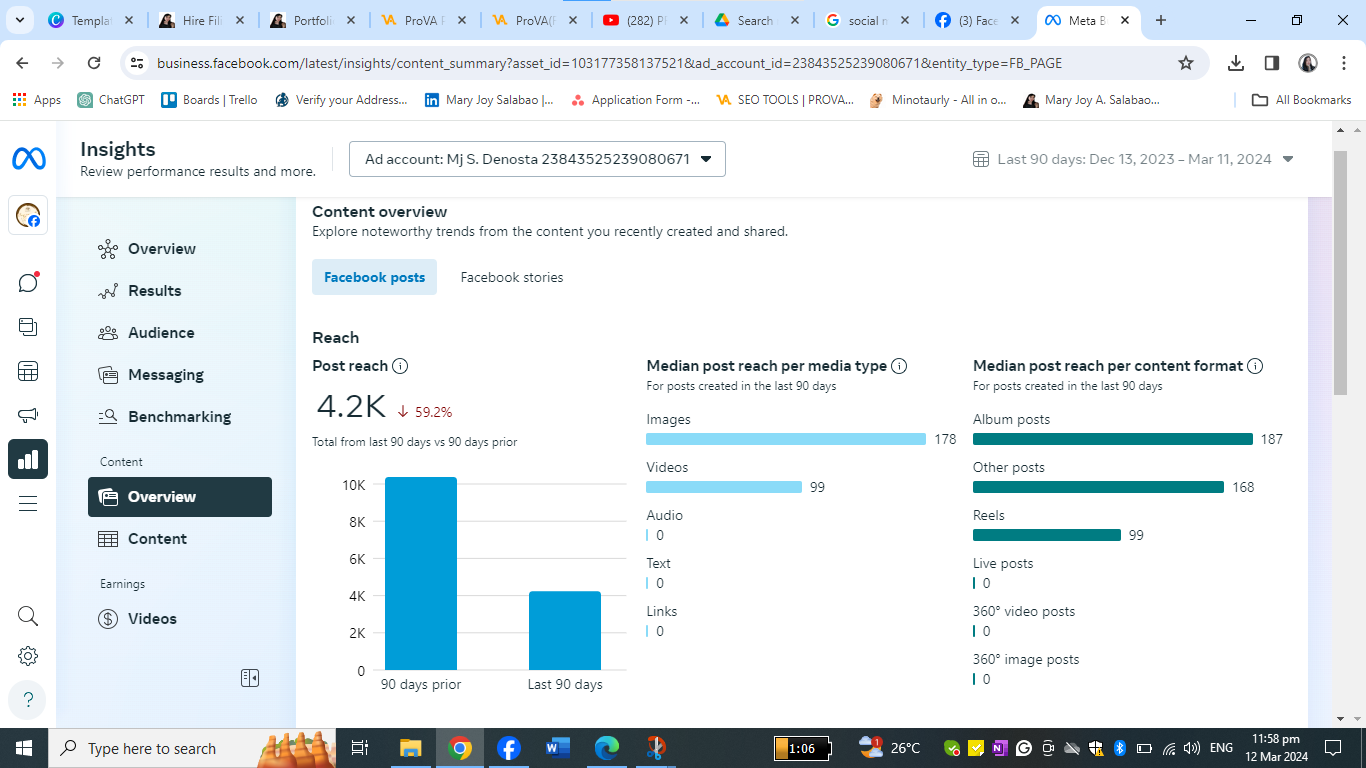This screenshot has width=1366, height=768.
Task: Open Benchmarking in Insights menu
Action: point(180,417)
